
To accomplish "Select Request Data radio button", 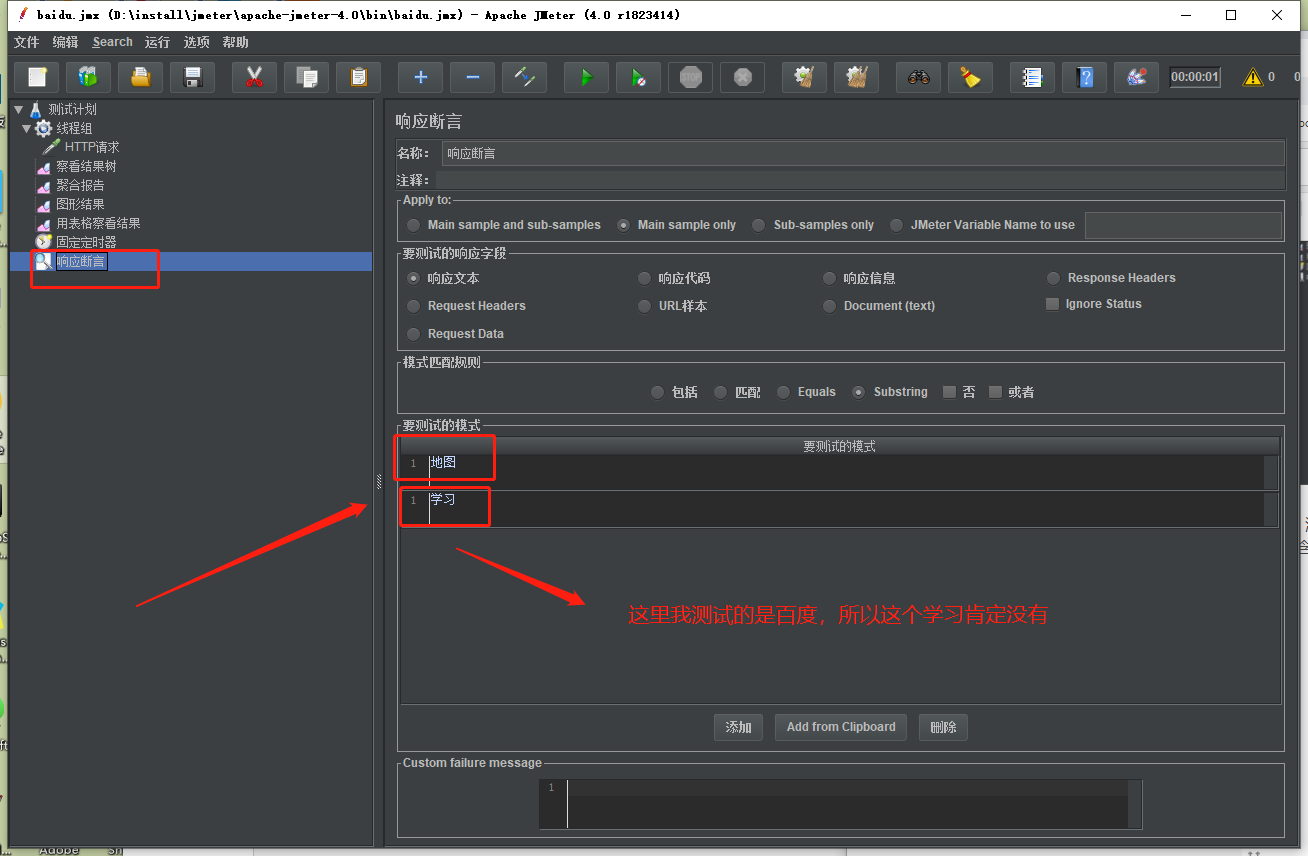I will tap(414, 334).
